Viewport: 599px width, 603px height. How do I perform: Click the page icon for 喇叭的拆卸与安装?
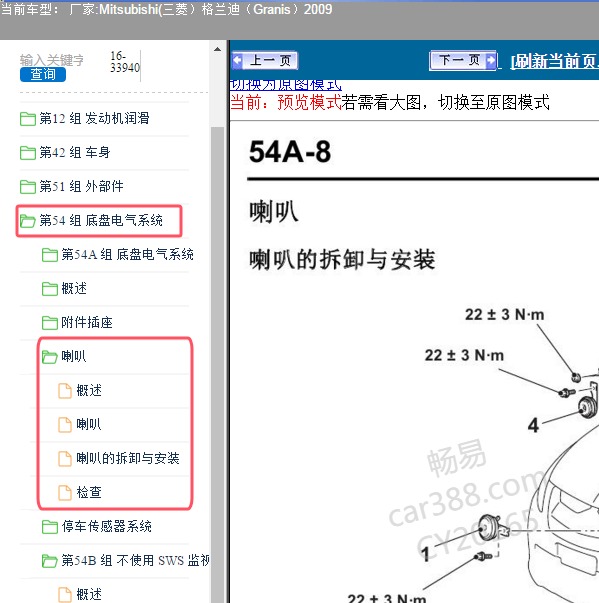pyautogui.click(x=65, y=458)
